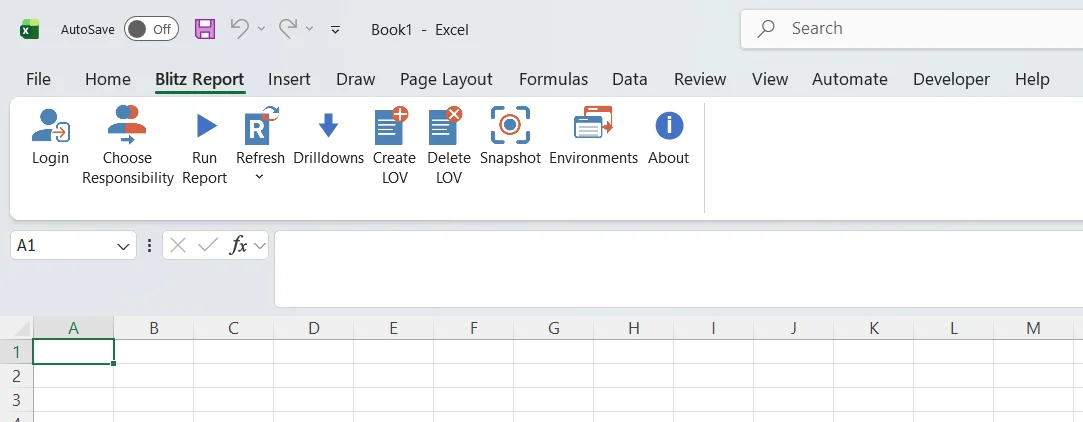The height and width of the screenshot is (422, 1083).
Task: Click the Save icon in title bar
Action: [205, 28]
